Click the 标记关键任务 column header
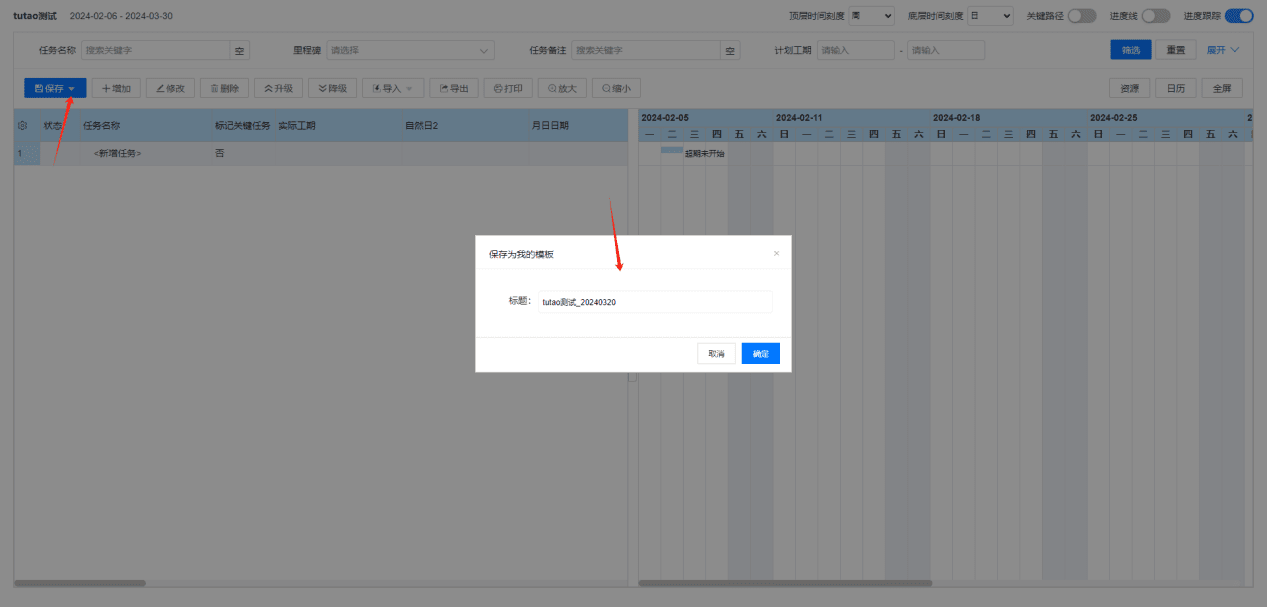 (243, 125)
